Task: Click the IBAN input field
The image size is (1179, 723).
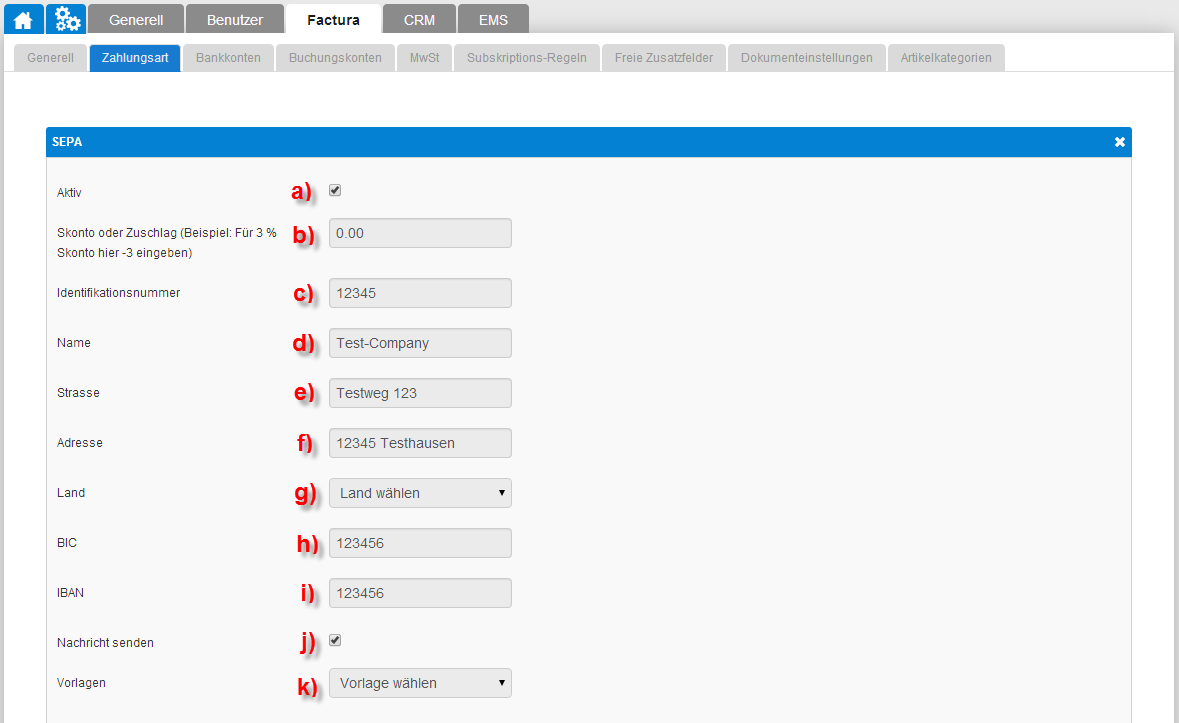Action: pyautogui.click(x=420, y=593)
